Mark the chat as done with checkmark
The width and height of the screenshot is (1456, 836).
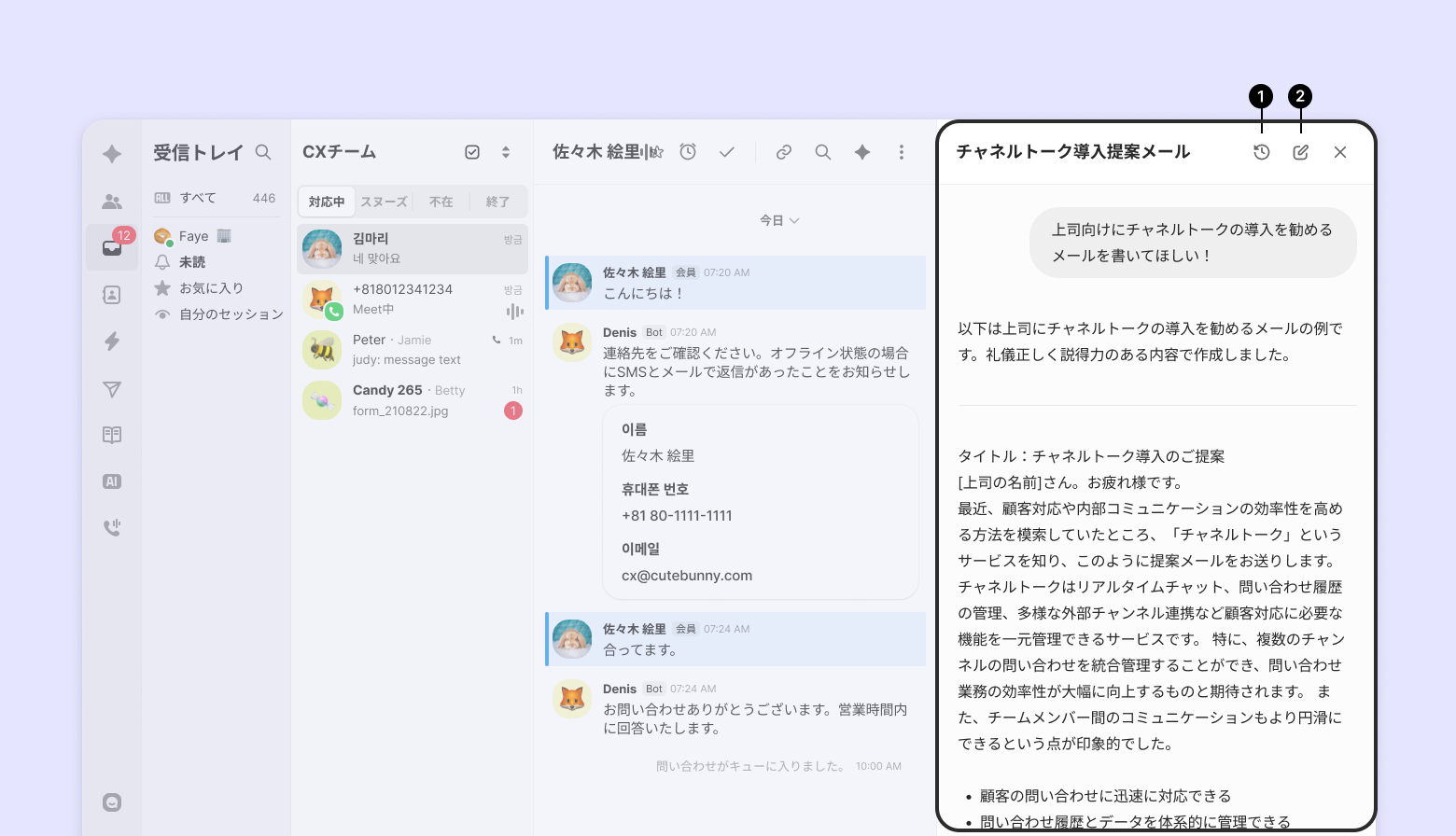click(727, 152)
